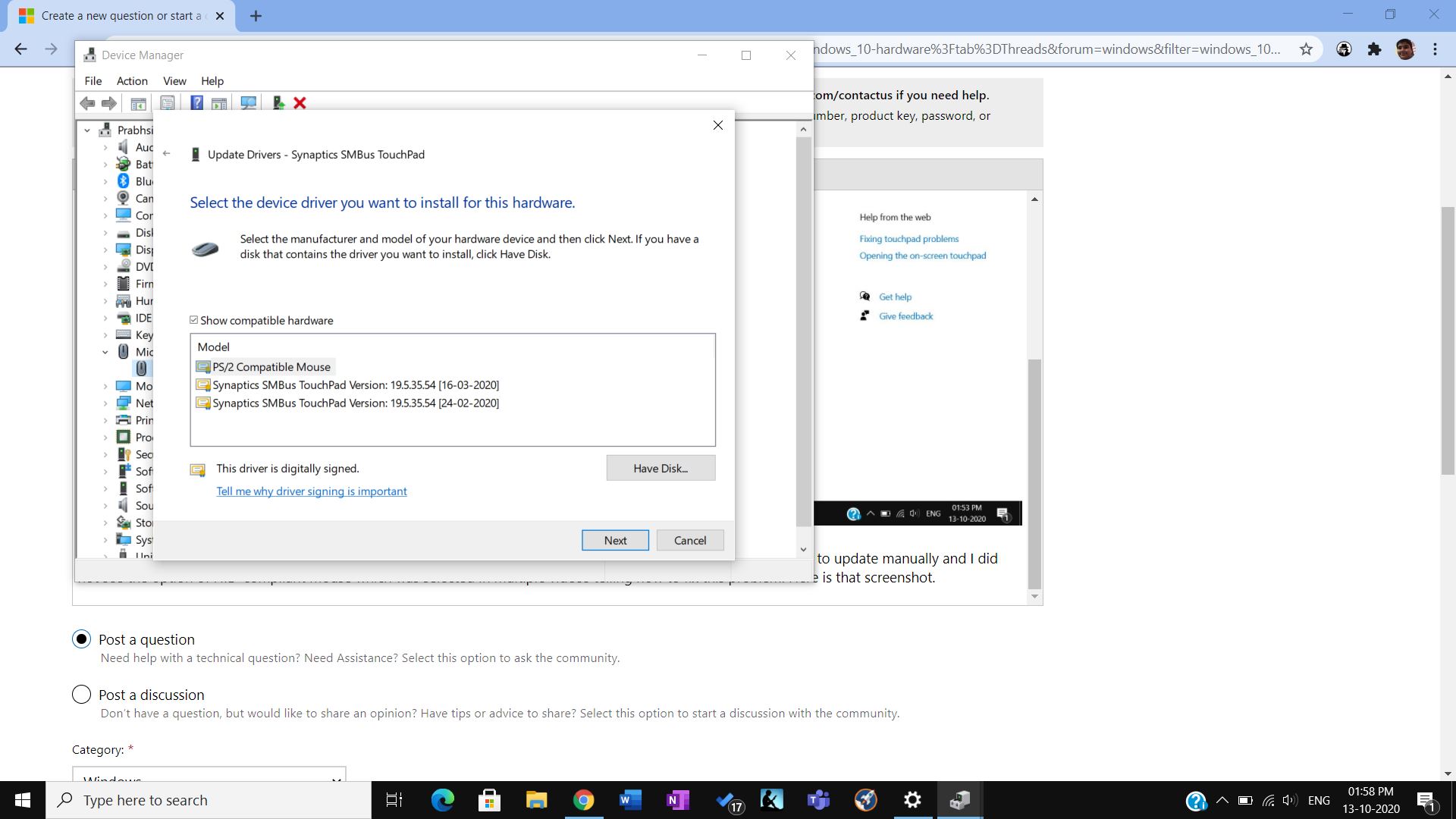Bookmark page with the star icon
The width and height of the screenshot is (1456, 819).
(1306, 49)
